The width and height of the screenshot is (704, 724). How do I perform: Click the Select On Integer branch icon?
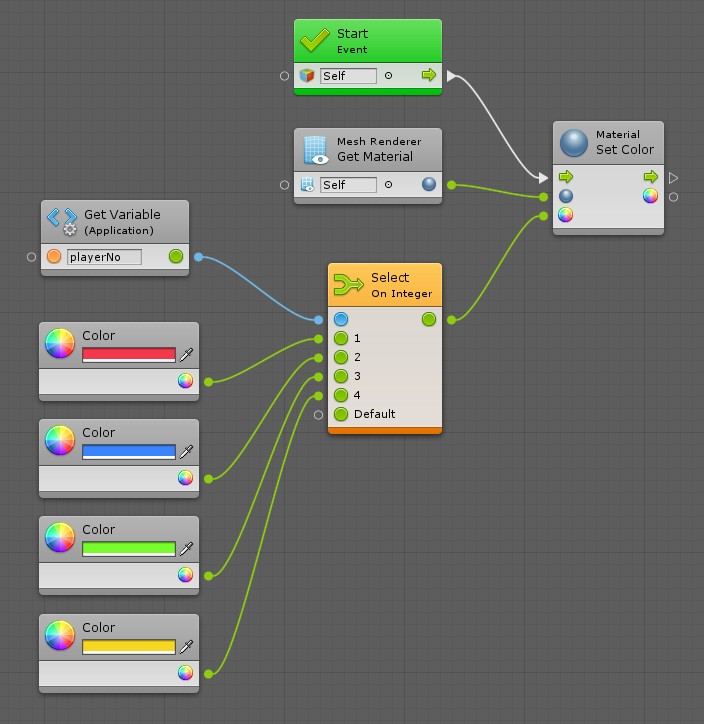pos(349,285)
